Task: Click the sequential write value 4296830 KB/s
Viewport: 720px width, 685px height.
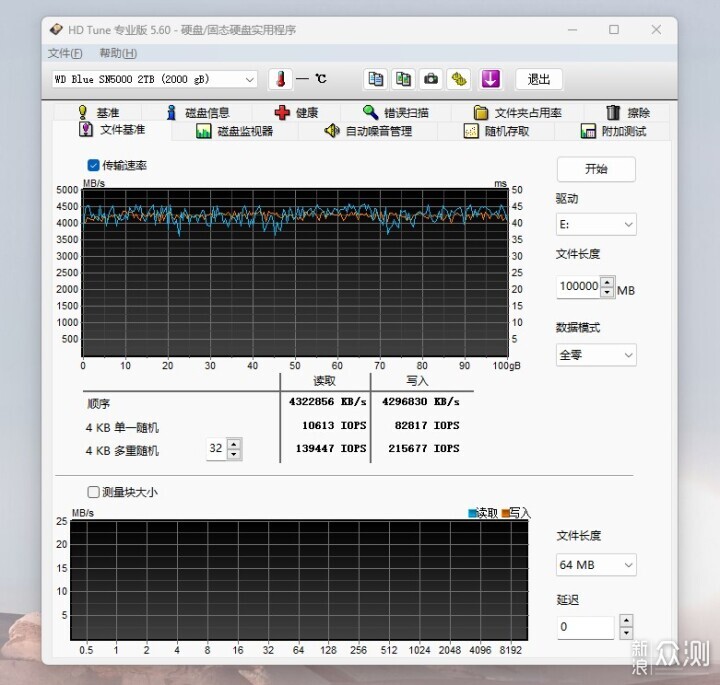Action: [421, 402]
